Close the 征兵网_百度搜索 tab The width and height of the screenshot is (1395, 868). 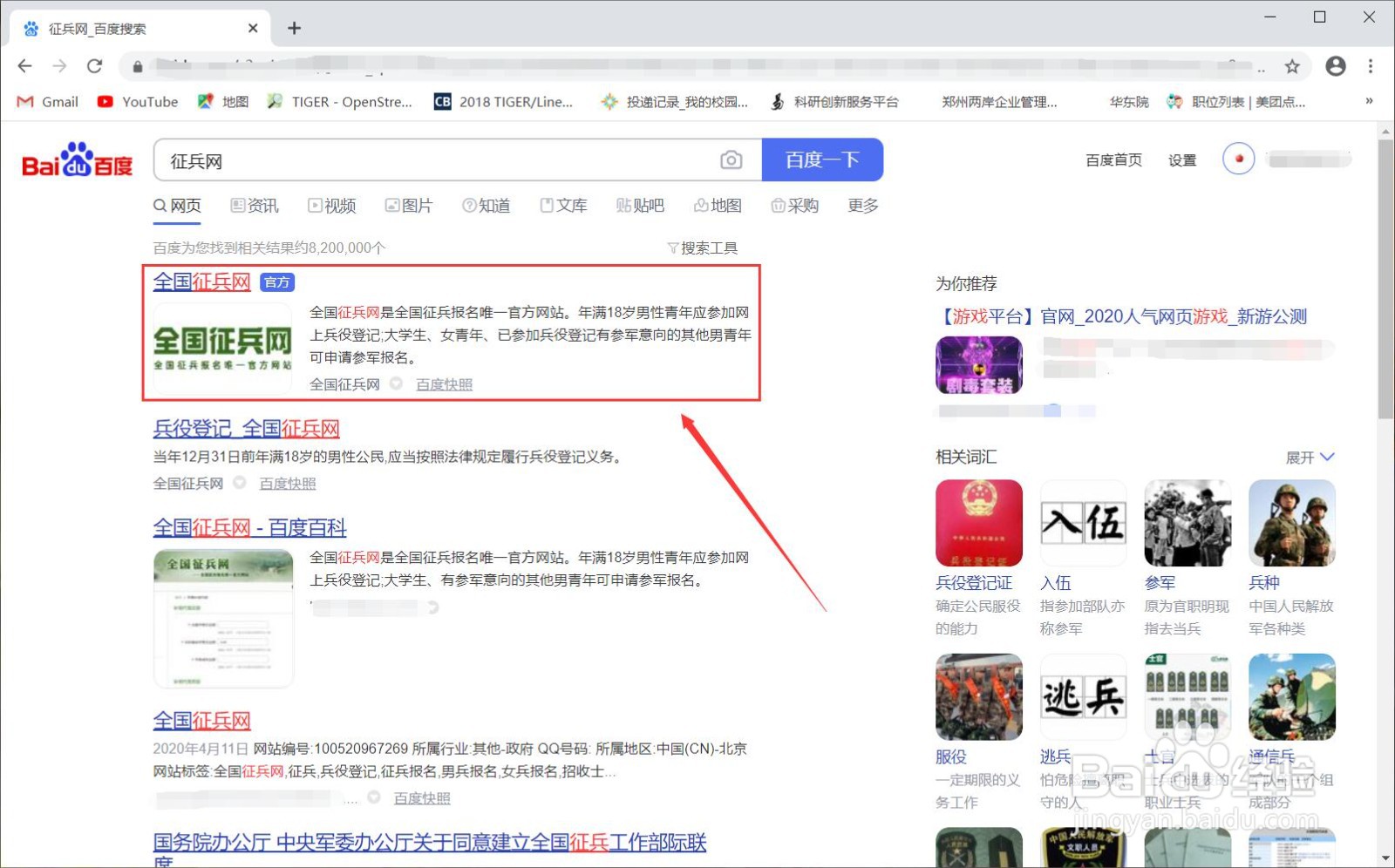(253, 29)
